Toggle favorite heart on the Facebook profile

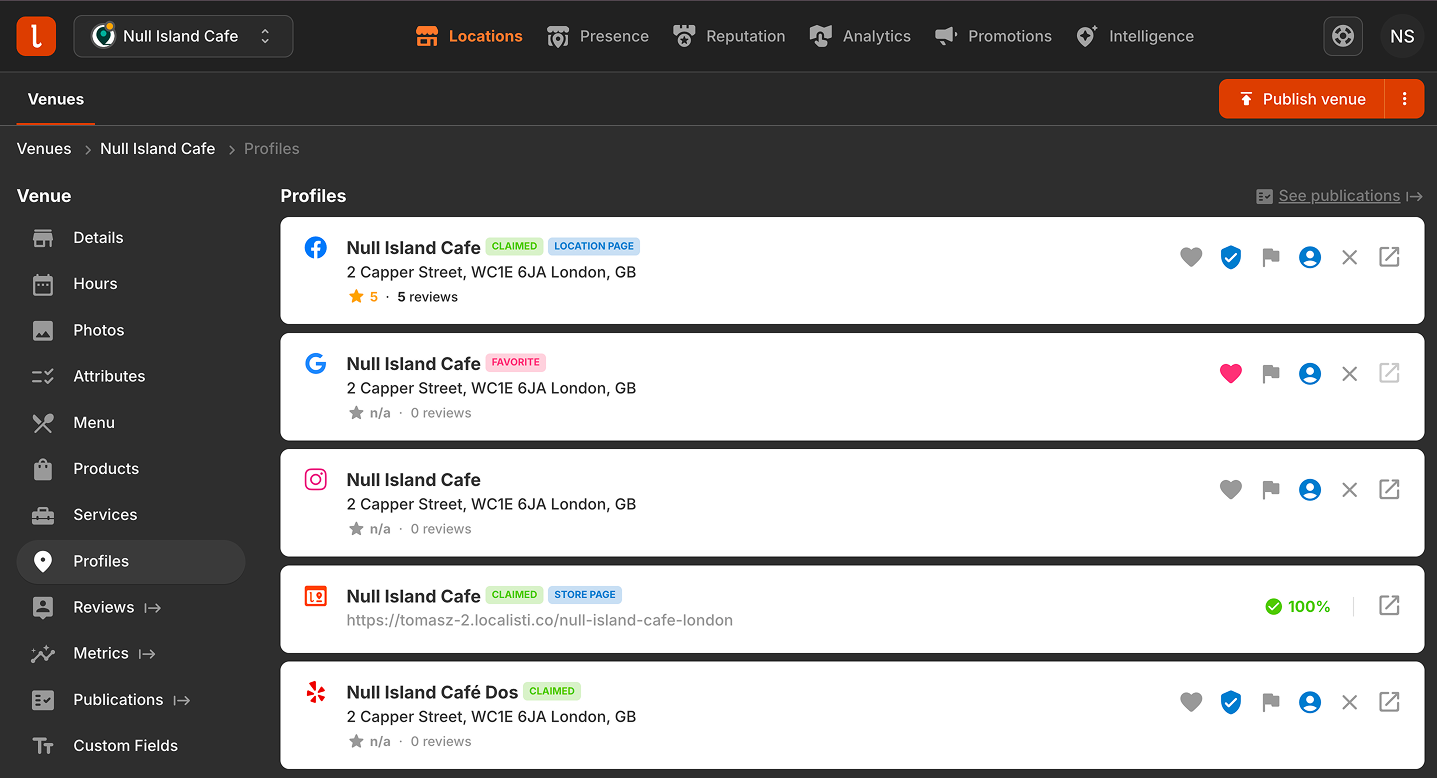(1191, 257)
